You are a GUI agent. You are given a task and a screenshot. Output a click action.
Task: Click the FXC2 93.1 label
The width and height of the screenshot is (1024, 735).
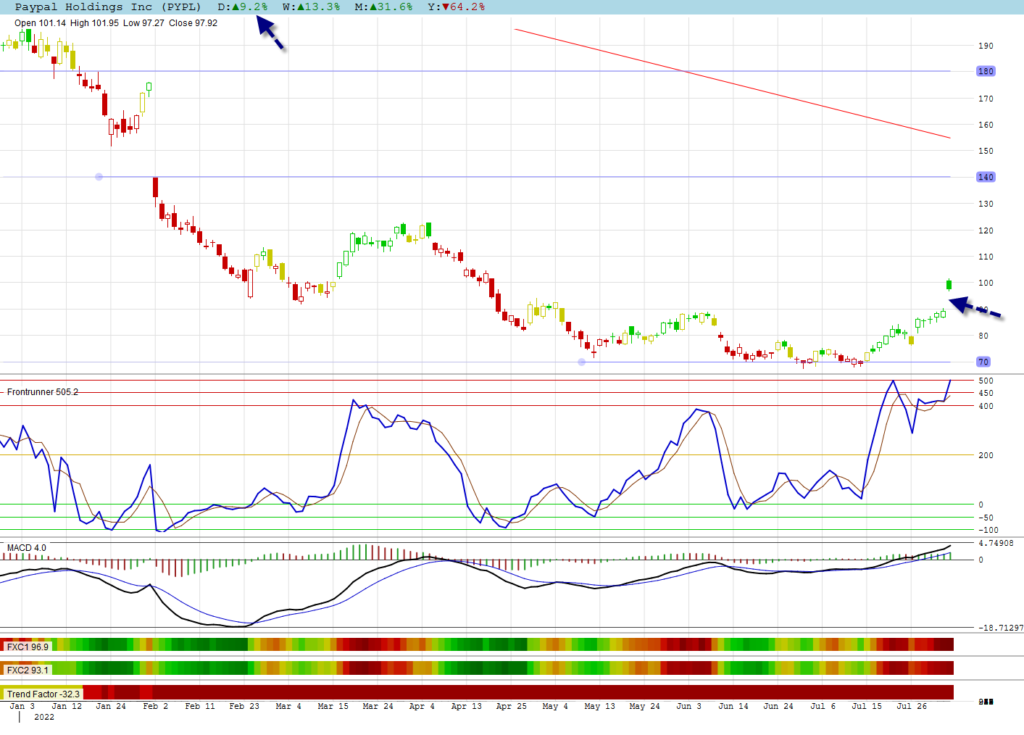click(27, 670)
